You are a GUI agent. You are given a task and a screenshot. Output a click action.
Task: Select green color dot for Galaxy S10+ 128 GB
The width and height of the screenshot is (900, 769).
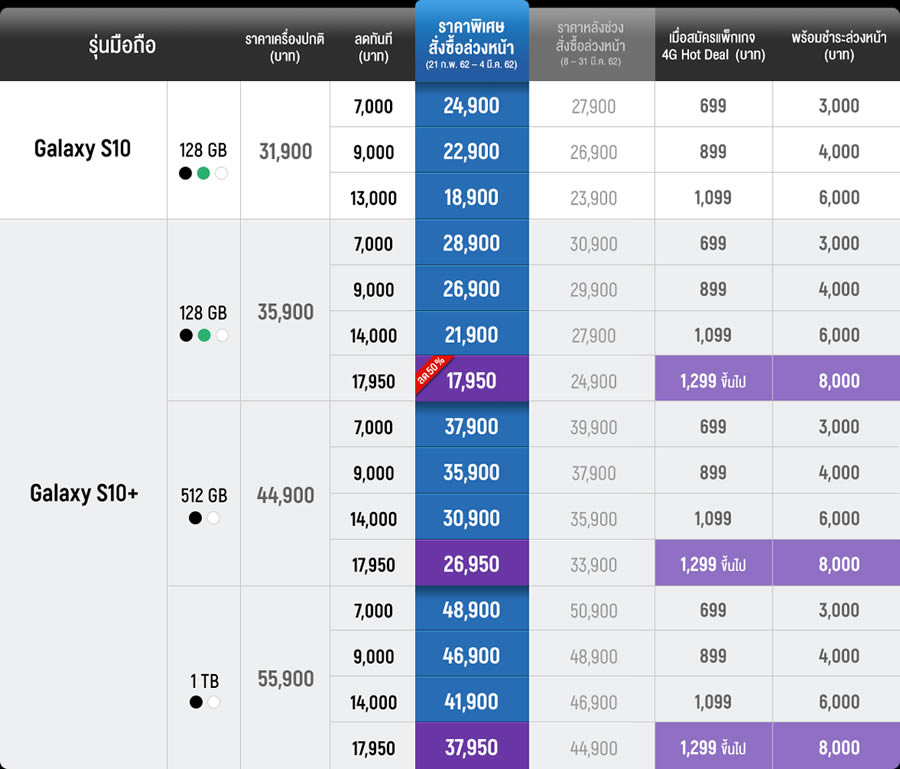pyautogui.click(x=203, y=335)
